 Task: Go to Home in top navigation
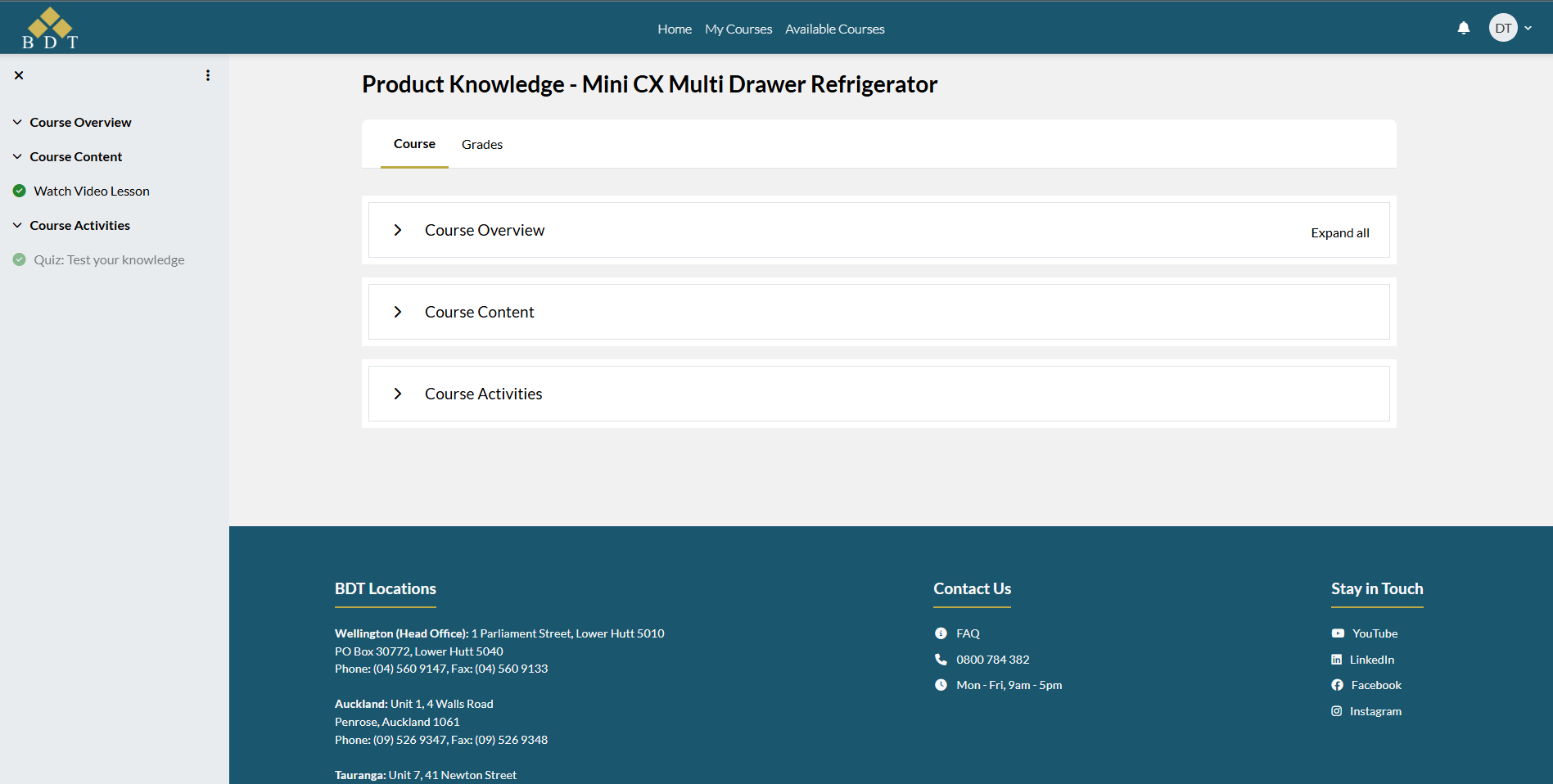click(675, 29)
